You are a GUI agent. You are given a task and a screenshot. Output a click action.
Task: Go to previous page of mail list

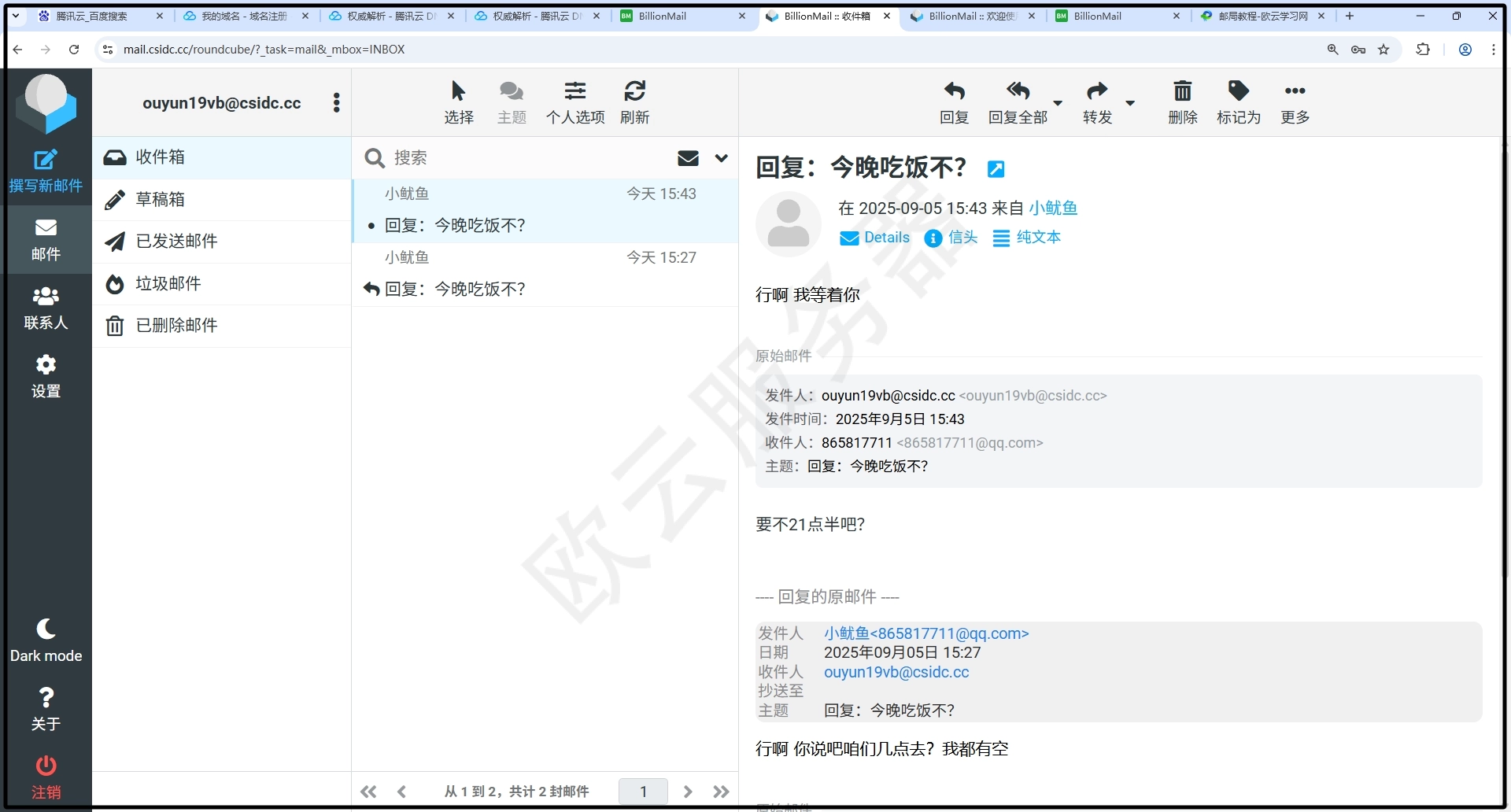[401, 792]
